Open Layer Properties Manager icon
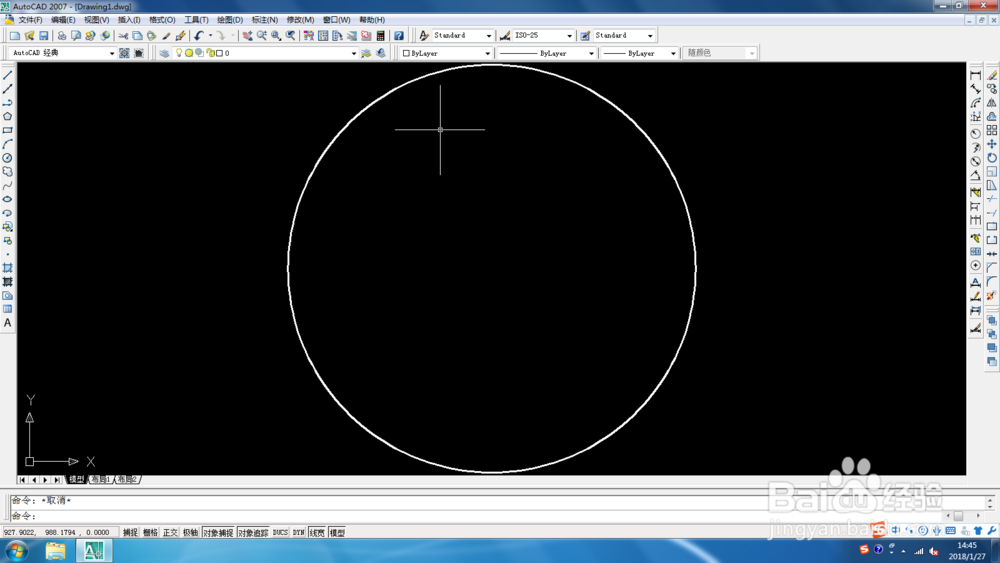This screenshot has height=563, width=1000. tap(165, 53)
